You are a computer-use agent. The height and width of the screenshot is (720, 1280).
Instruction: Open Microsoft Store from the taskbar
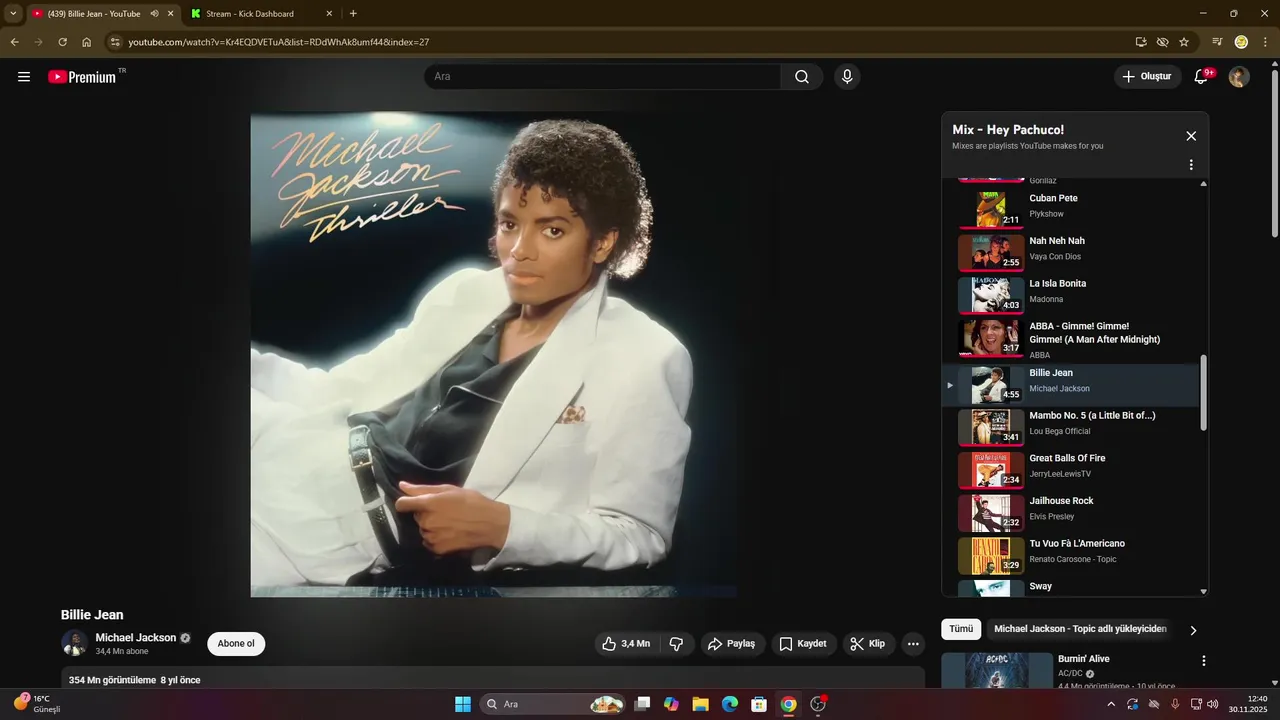point(759,704)
